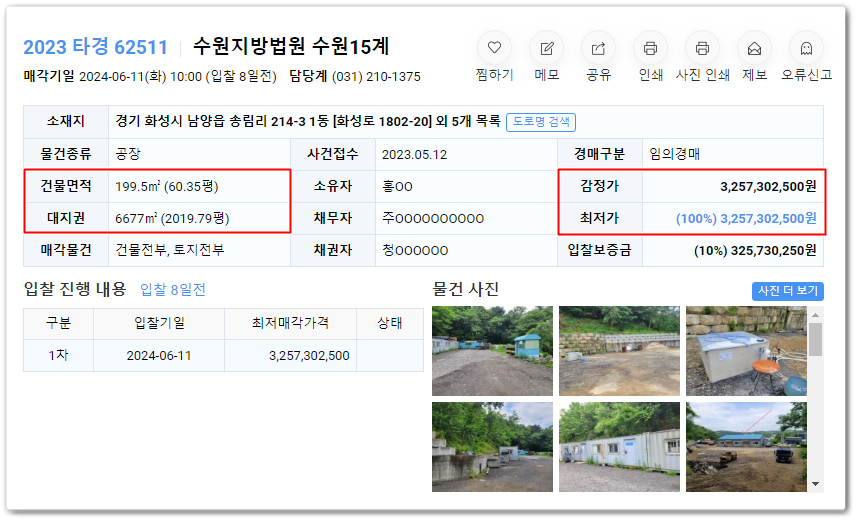The width and height of the screenshot is (858, 522).
Task: Open the photo of blue guard booth on road
Action: pyautogui.click(x=492, y=351)
